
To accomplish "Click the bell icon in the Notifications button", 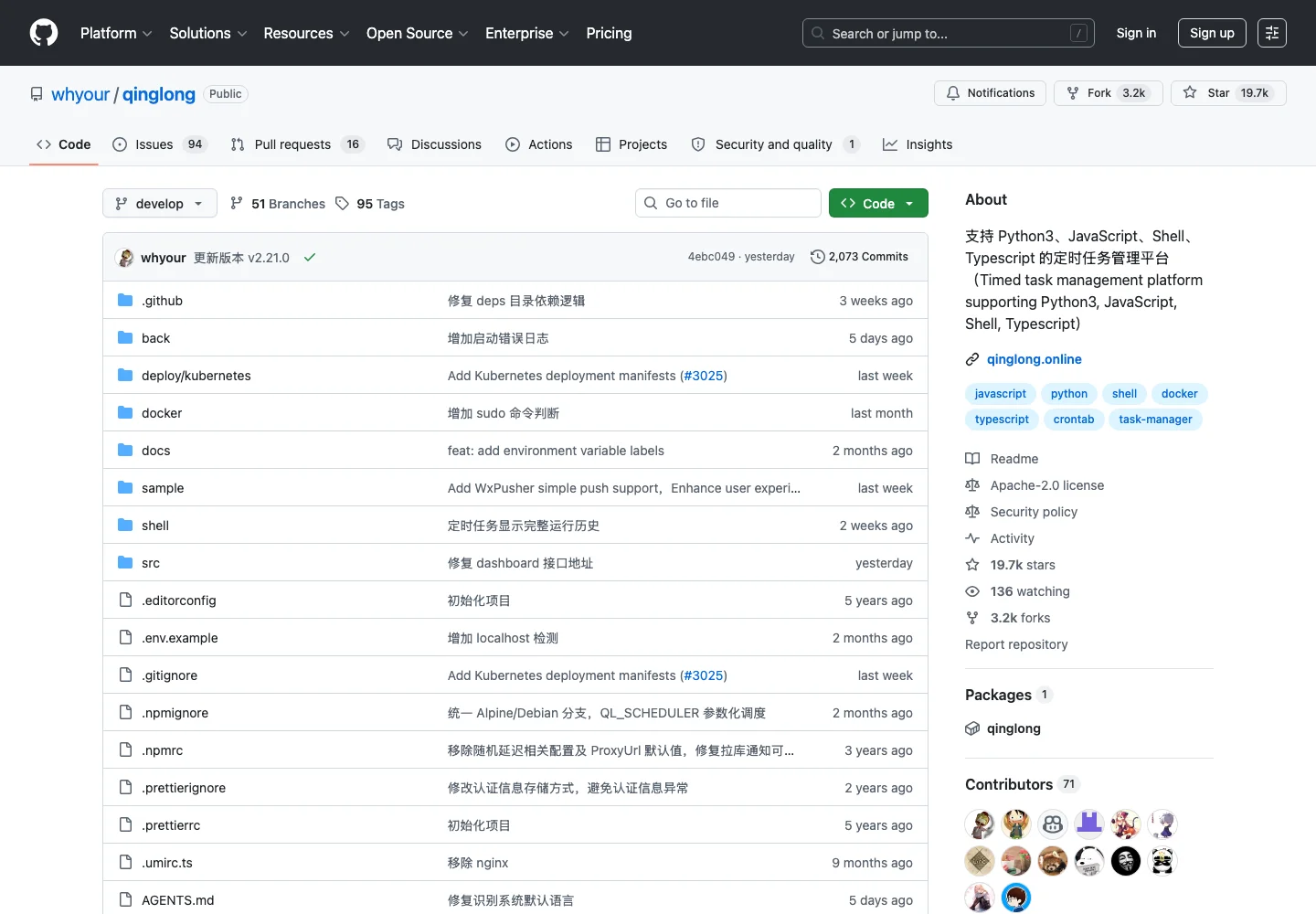I will click(953, 93).
